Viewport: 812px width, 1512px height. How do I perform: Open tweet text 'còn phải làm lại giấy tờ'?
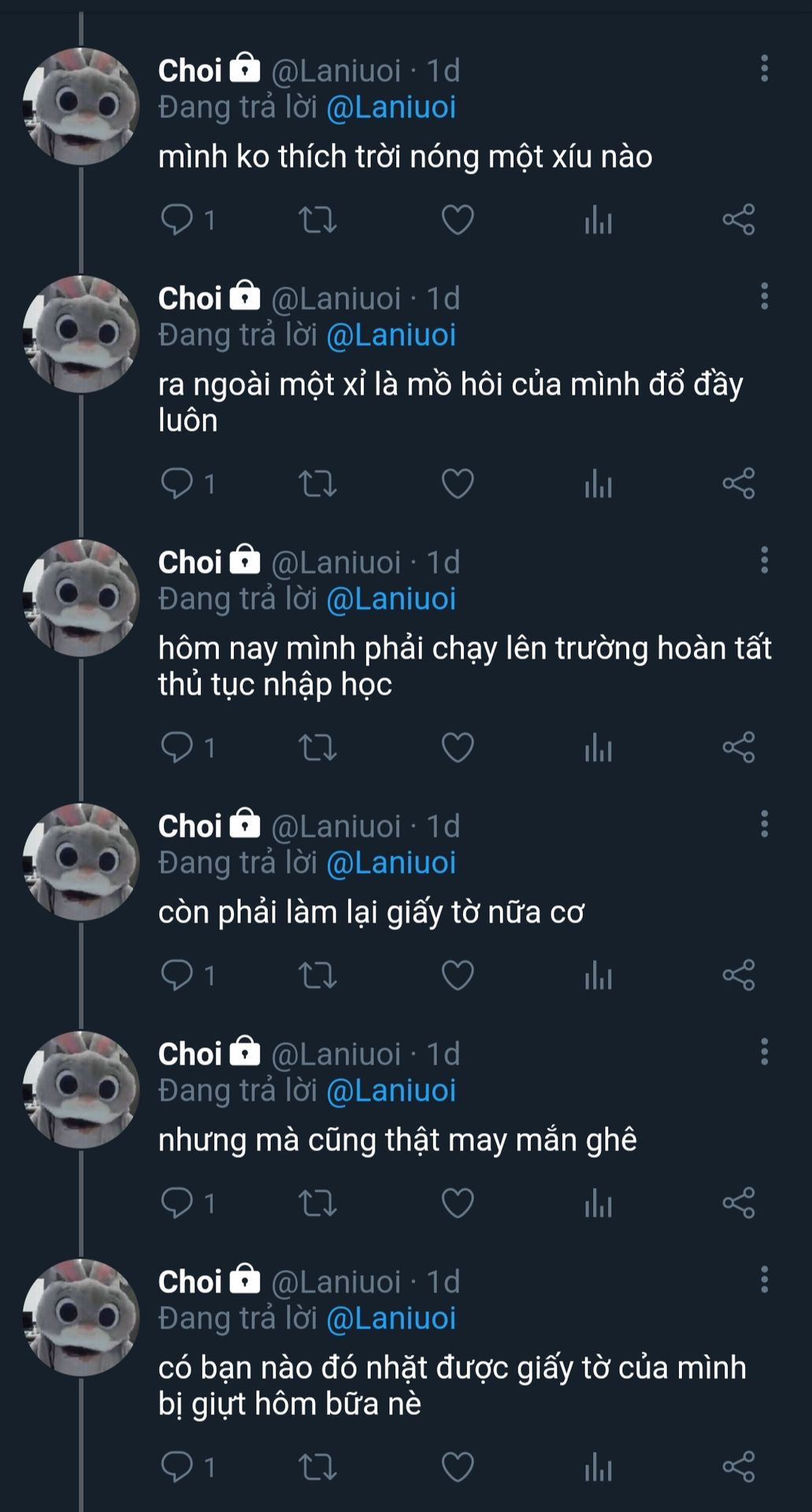[371, 913]
